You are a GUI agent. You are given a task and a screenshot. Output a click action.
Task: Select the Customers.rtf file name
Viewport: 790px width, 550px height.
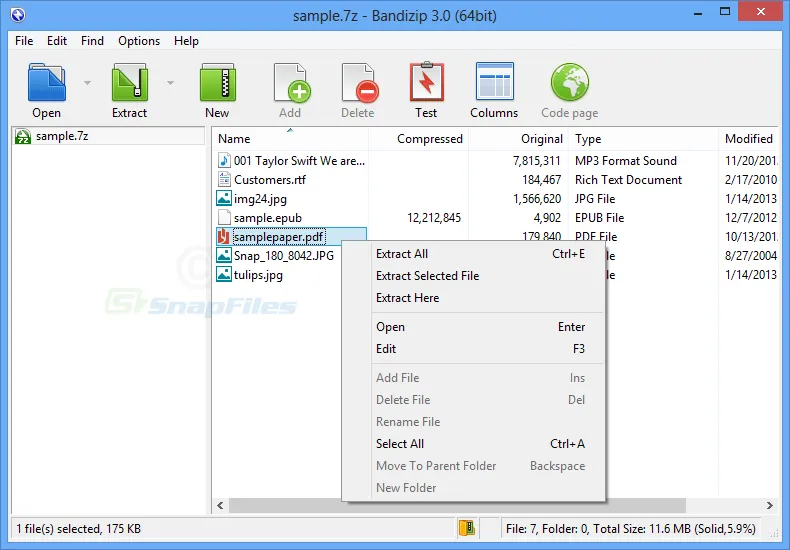270,180
